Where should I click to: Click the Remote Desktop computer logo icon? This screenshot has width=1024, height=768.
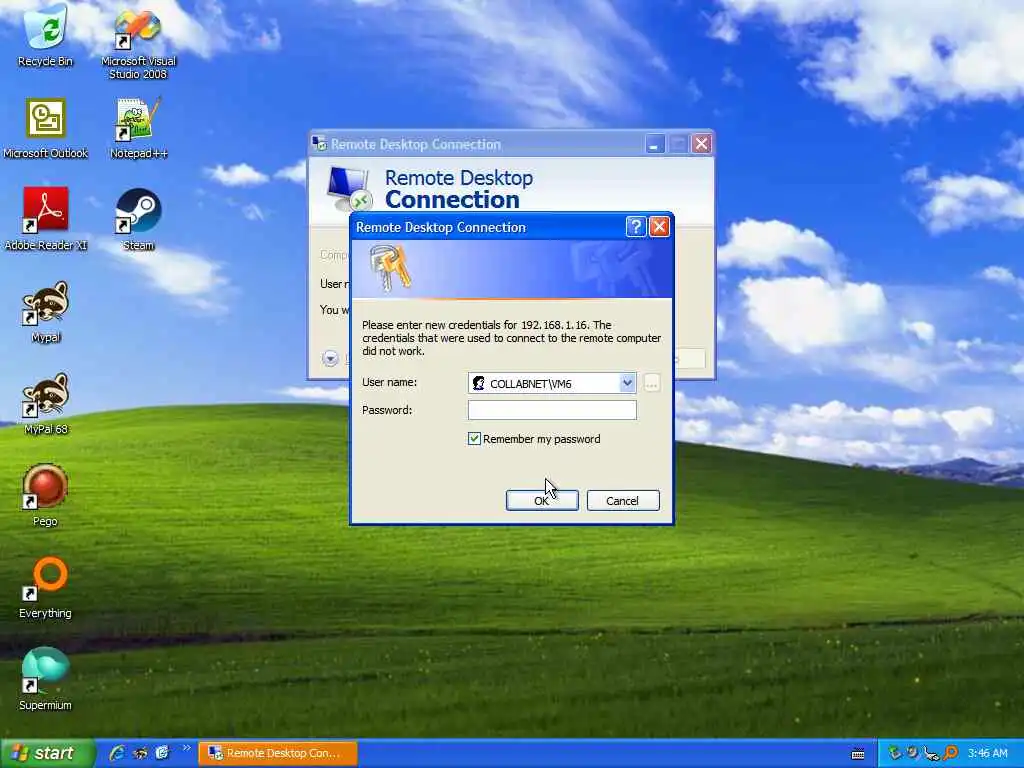click(349, 189)
